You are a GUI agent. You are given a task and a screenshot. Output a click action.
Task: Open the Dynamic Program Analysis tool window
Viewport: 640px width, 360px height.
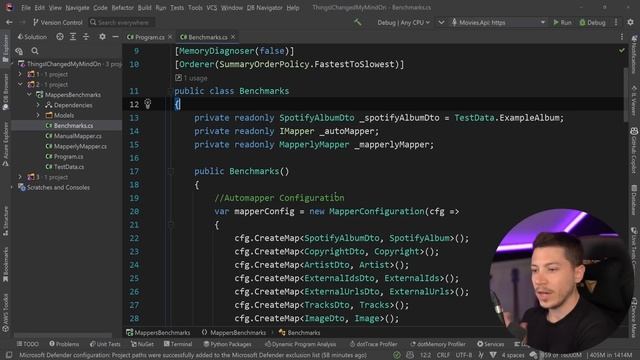click(x=300, y=344)
